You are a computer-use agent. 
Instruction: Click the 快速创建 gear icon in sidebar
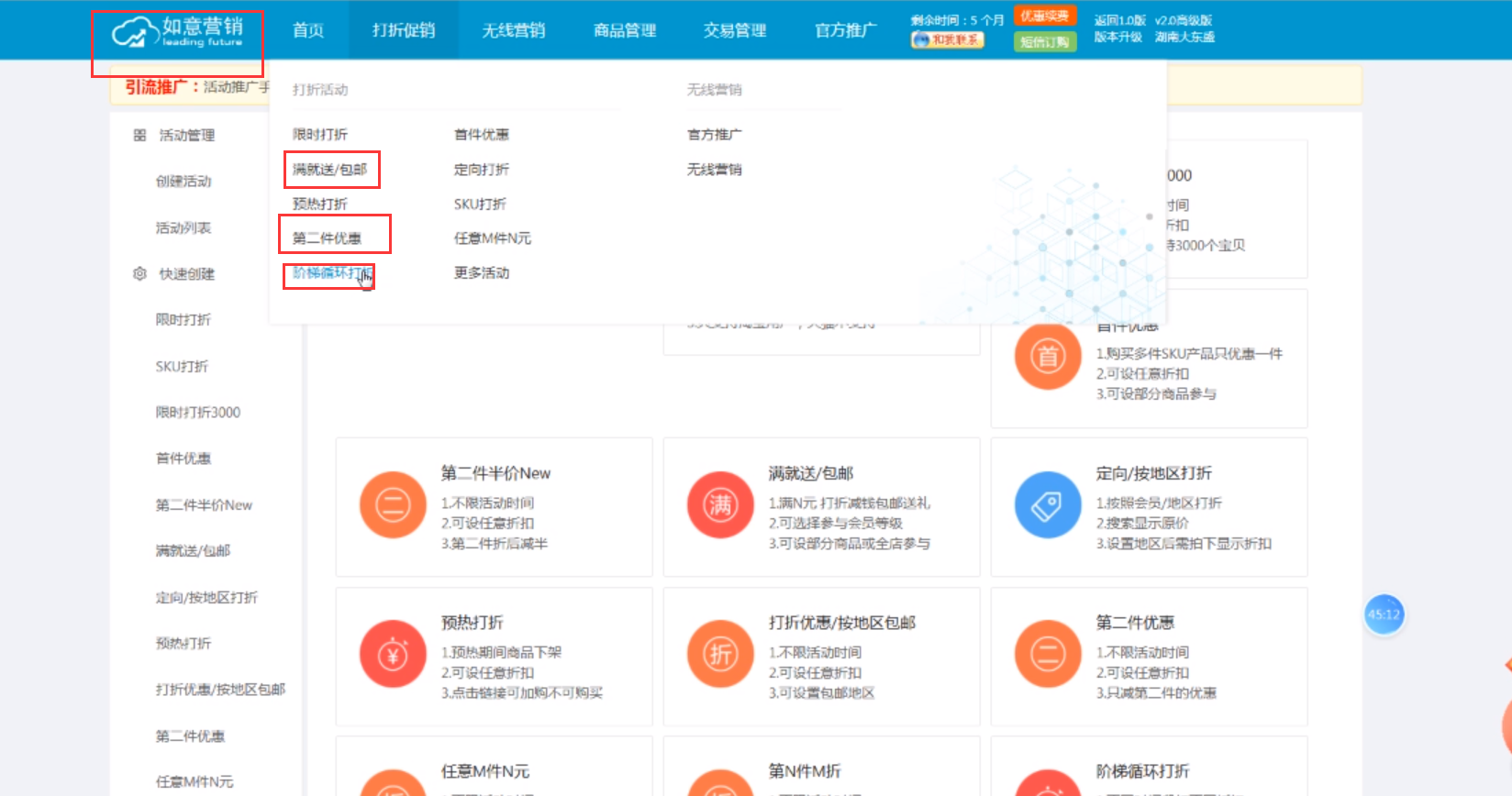(139, 273)
